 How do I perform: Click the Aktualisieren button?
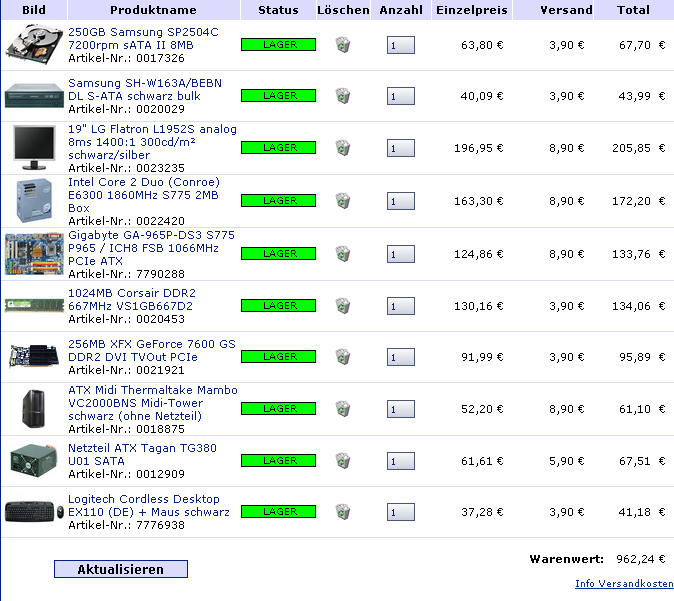121,569
